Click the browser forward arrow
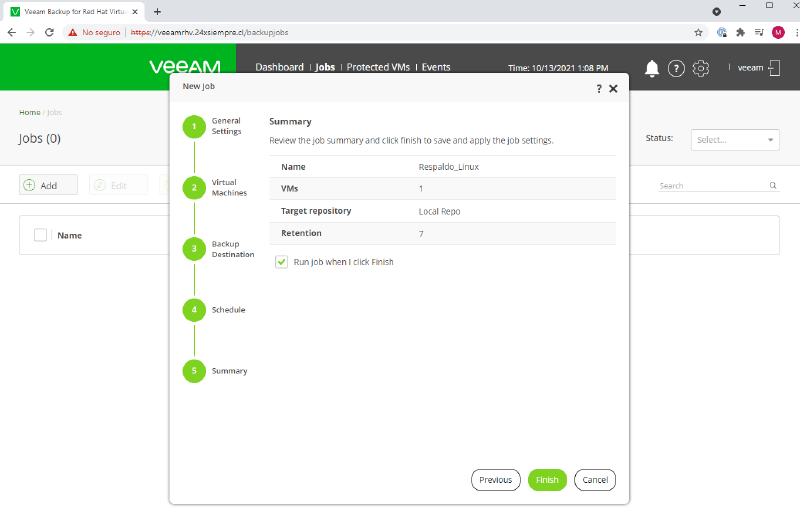 [31, 32]
